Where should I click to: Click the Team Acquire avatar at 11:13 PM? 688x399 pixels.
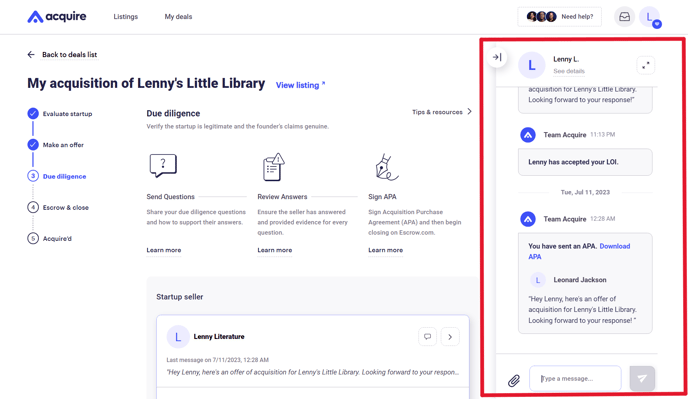[x=528, y=135]
